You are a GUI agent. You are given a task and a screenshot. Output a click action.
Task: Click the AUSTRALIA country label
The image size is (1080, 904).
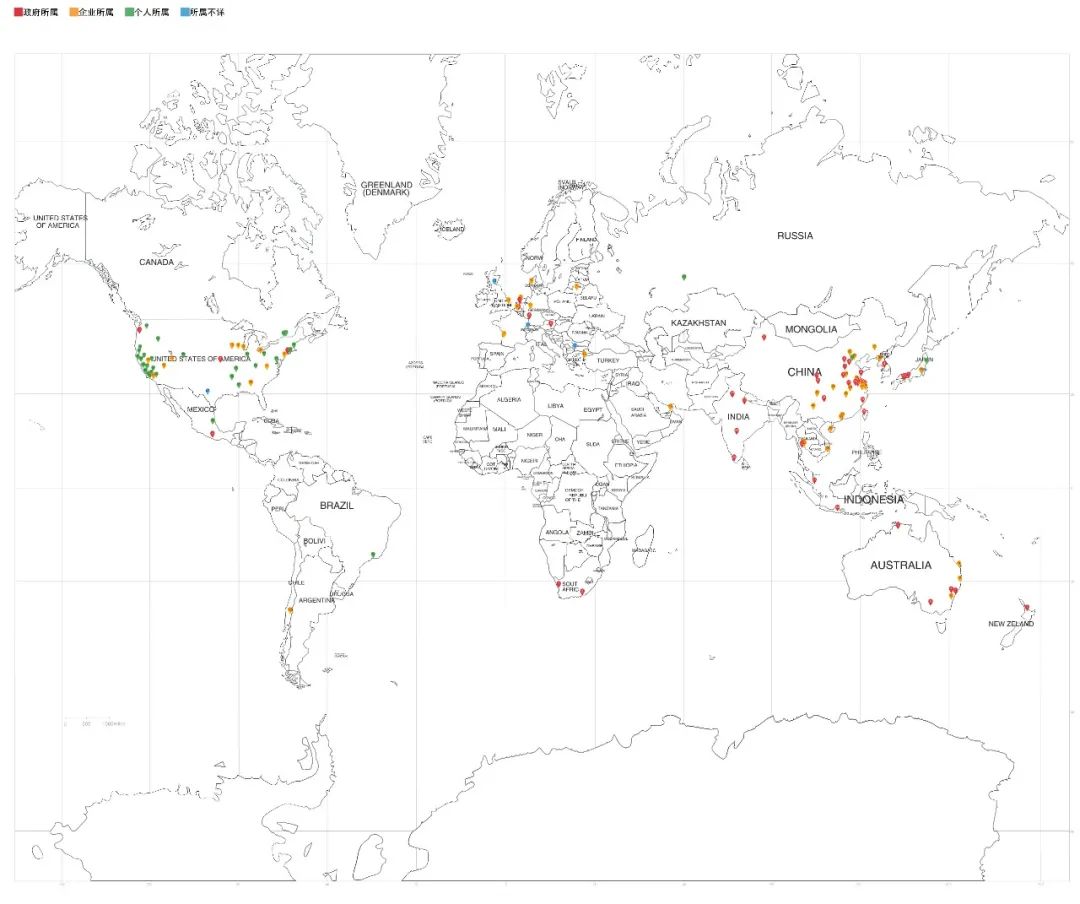click(900, 565)
